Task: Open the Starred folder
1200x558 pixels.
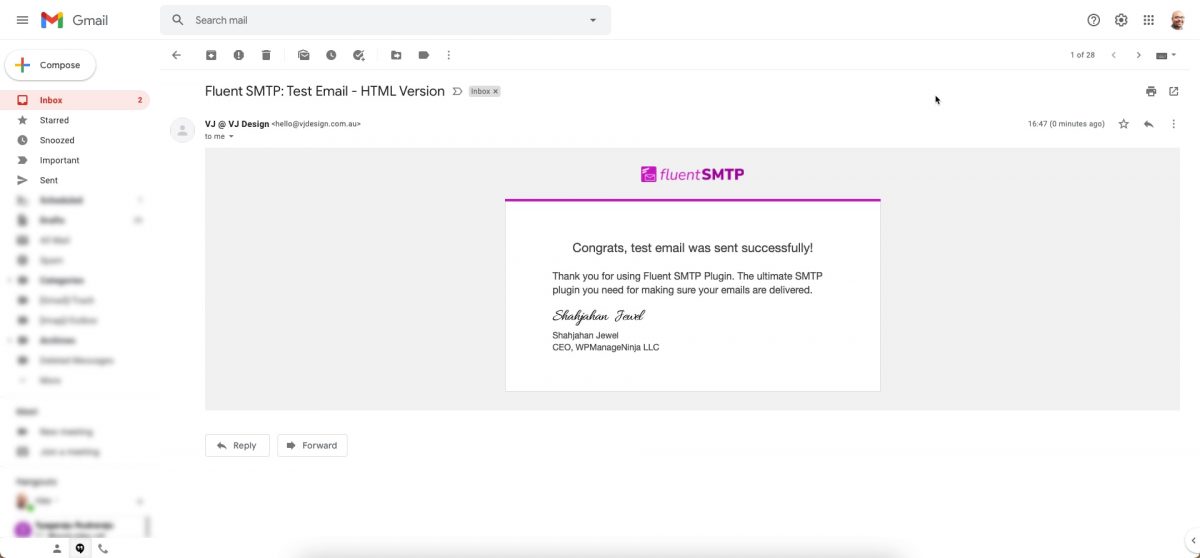Action: (x=54, y=120)
